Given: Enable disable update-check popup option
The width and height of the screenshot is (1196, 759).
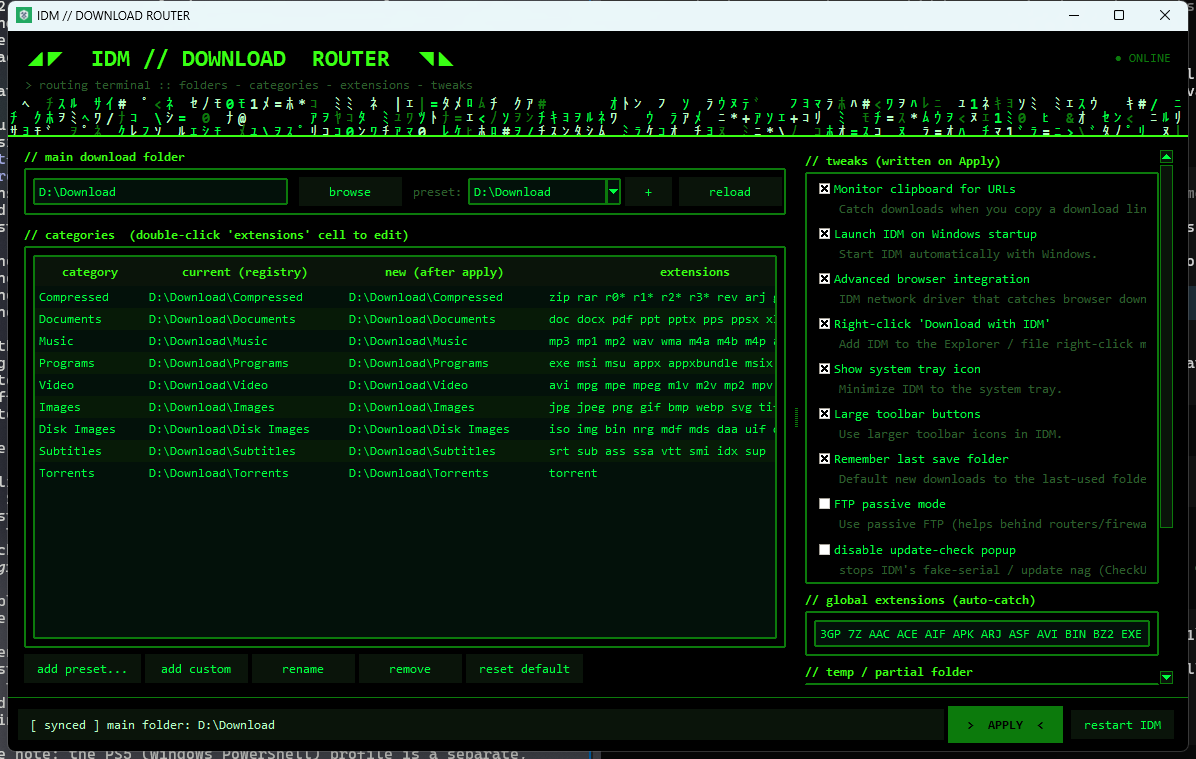Looking at the screenshot, I should (825, 549).
